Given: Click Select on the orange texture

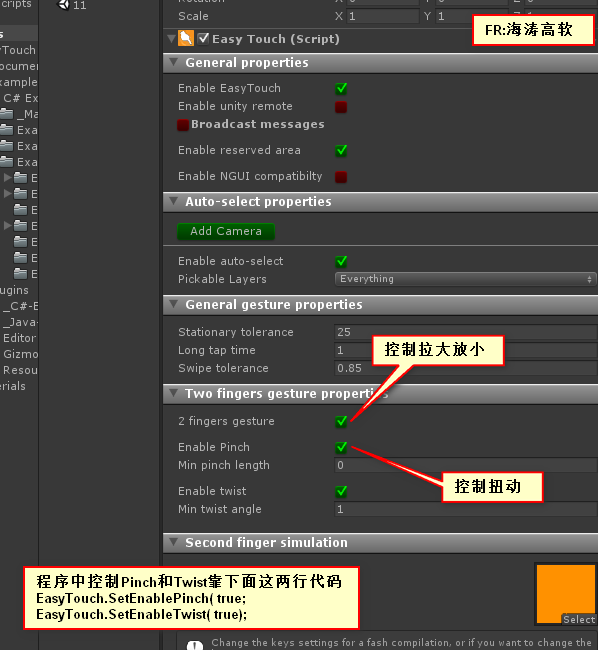Looking at the screenshot, I should click(x=579, y=619).
